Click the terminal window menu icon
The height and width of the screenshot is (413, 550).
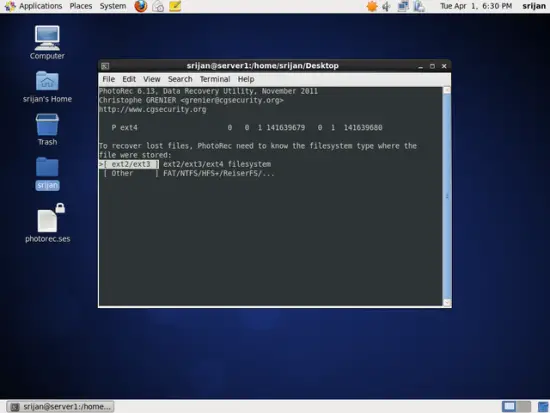click(x=105, y=66)
